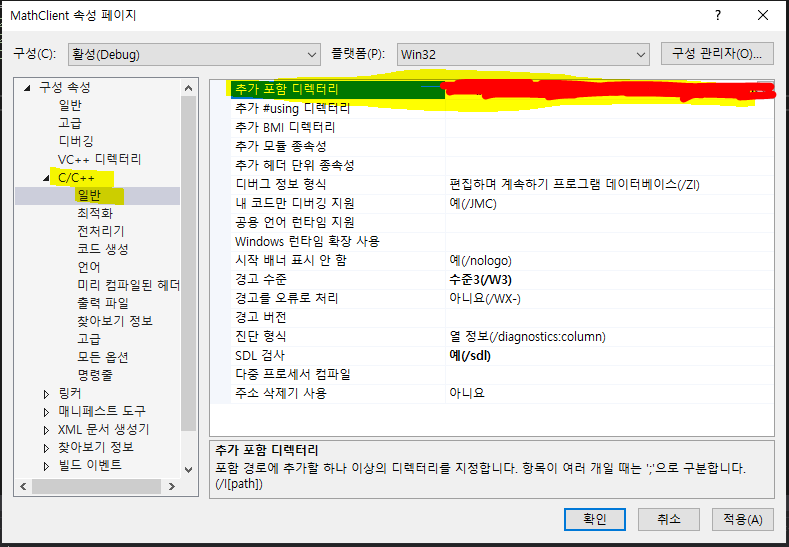This screenshot has width=789, height=547.
Task: Select the 주소 삭제기 사용 property
Action: click(x=281, y=393)
